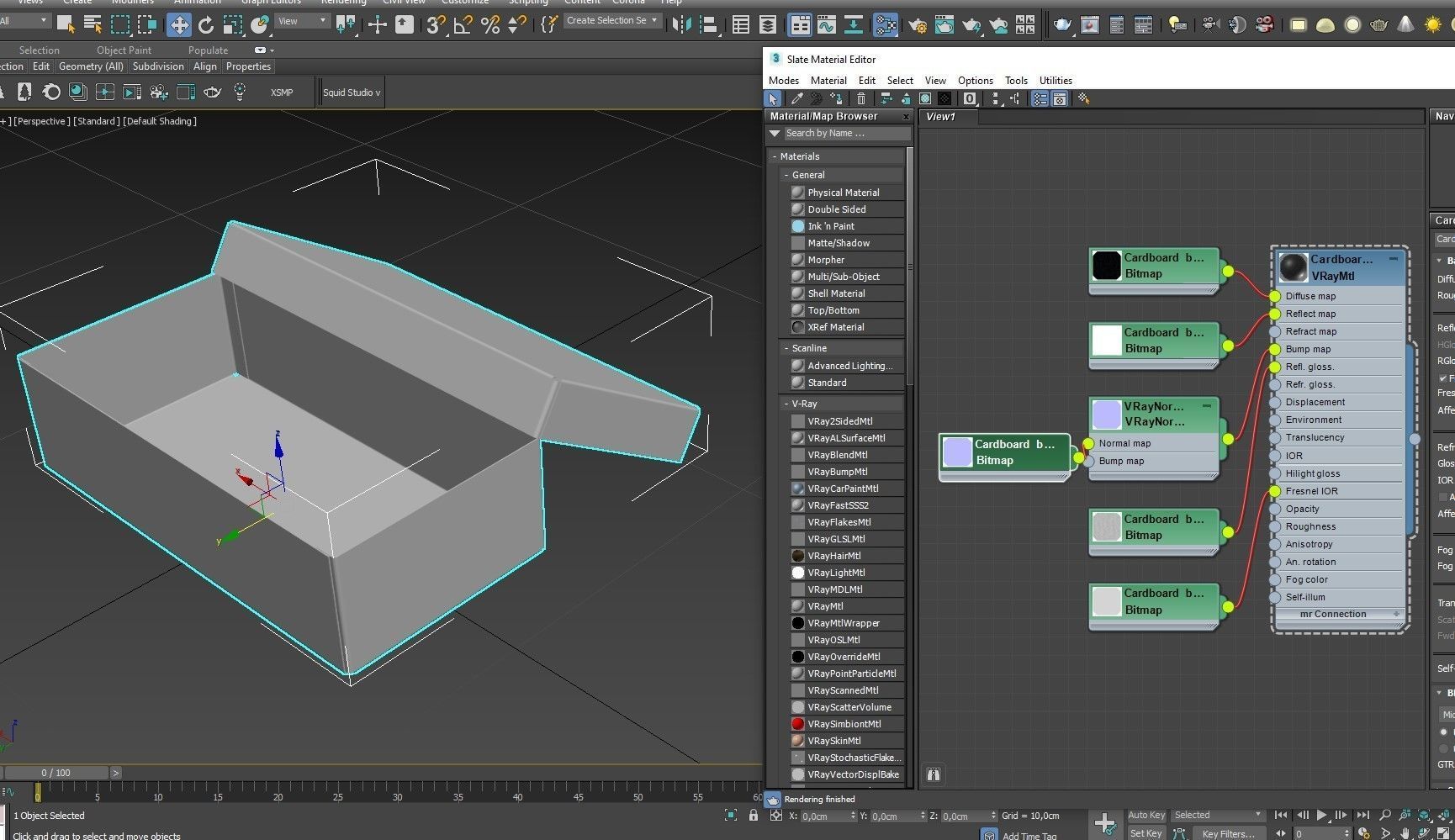Select the Pick Material eyedropper
Image resolution: width=1455 pixels, height=840 pixels.
tap(796, 99)
